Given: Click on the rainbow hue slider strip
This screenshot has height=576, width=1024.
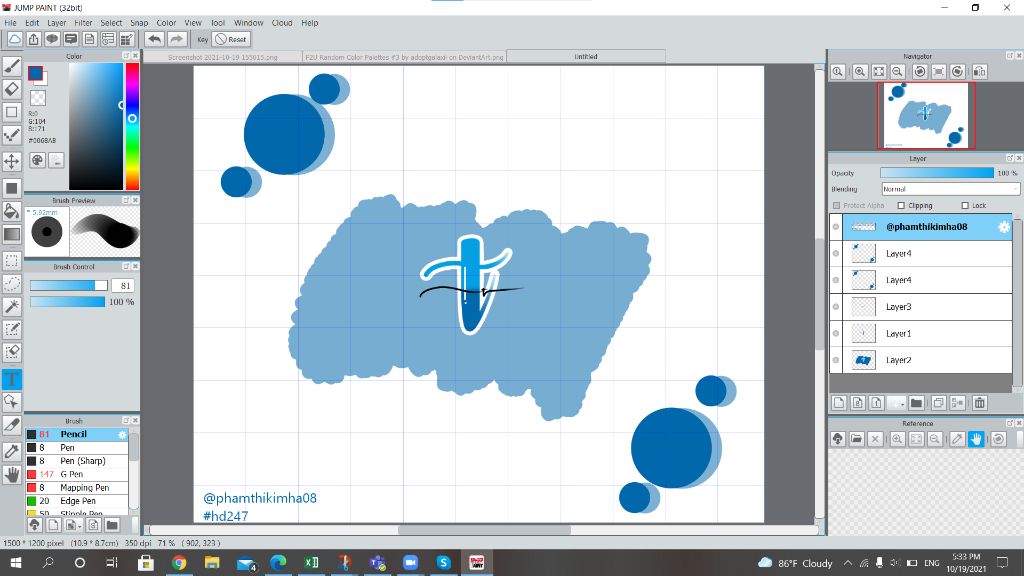Looking at the screenshot, I should click(x=132, y=127).
